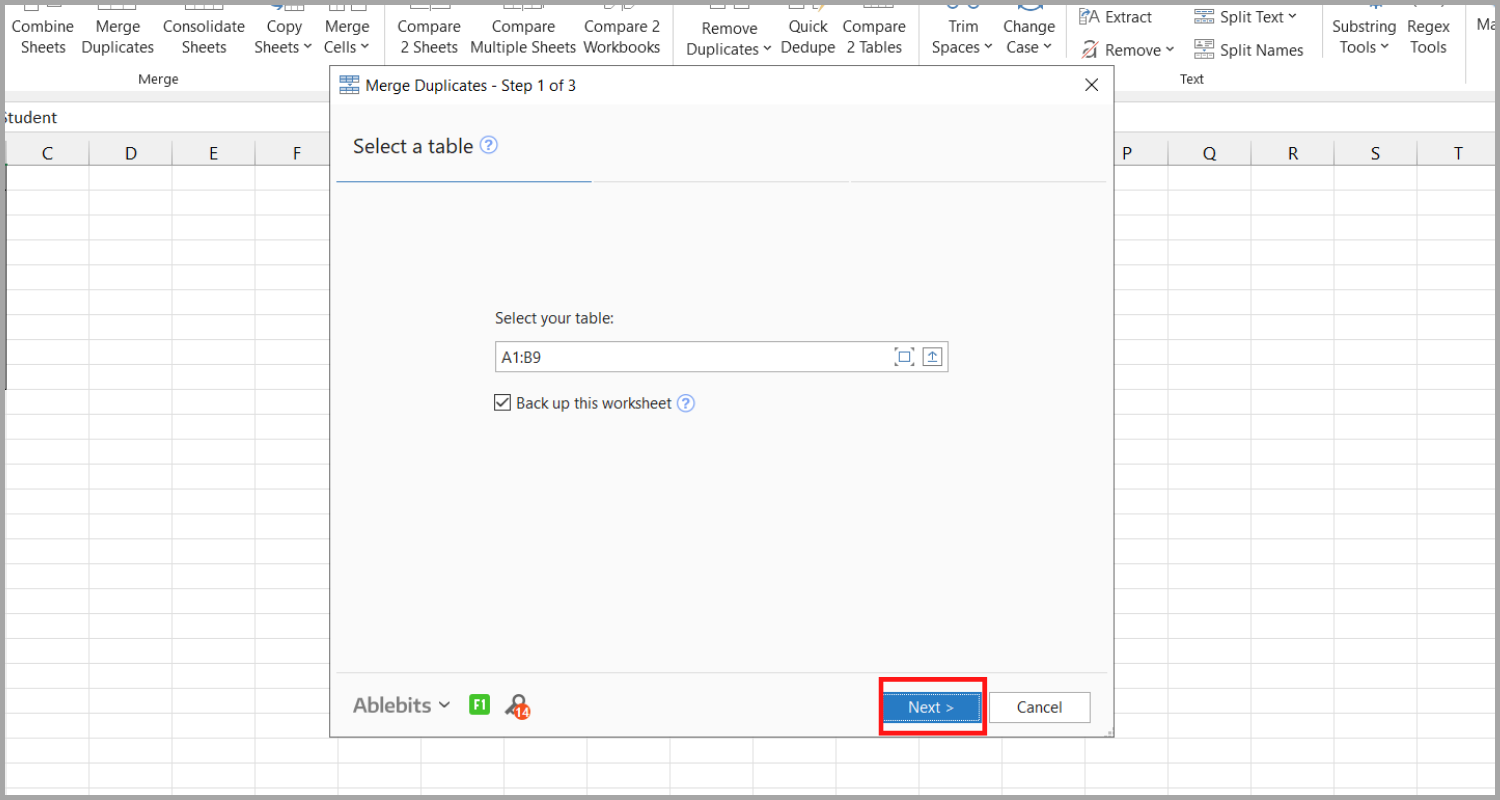
Task: Open the Quick Dedupe tool
Action: tap(807, 36)
